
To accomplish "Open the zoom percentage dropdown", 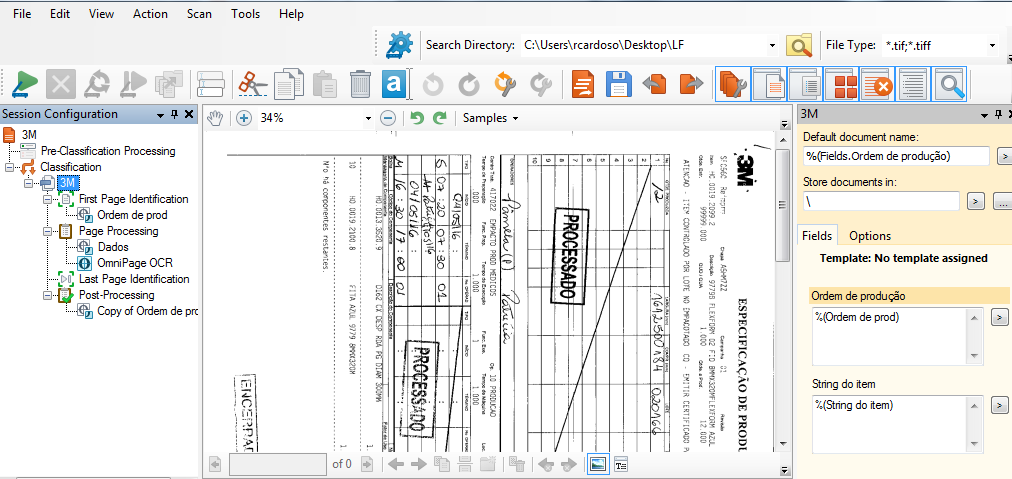I will [x=370, y=118].
